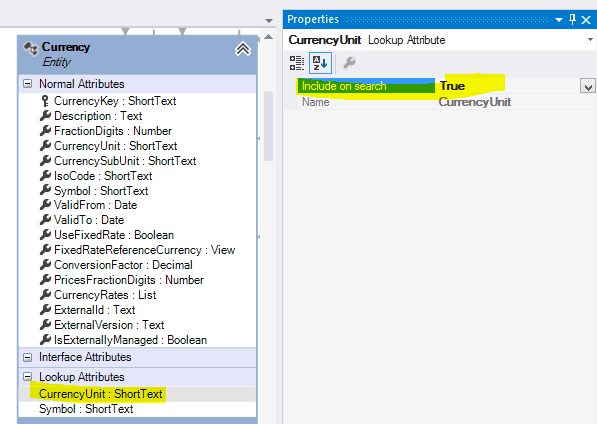Toggle auto-hide pin on Properties panel

pos(572,19)
